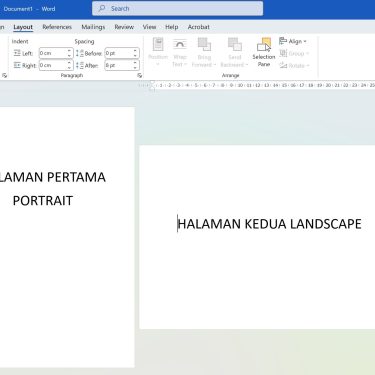The height and width of the screenshot is (375, 375).
Task: Click the text HALAMAN KEDUA LANDSCAPE
Action: point(270,224)
